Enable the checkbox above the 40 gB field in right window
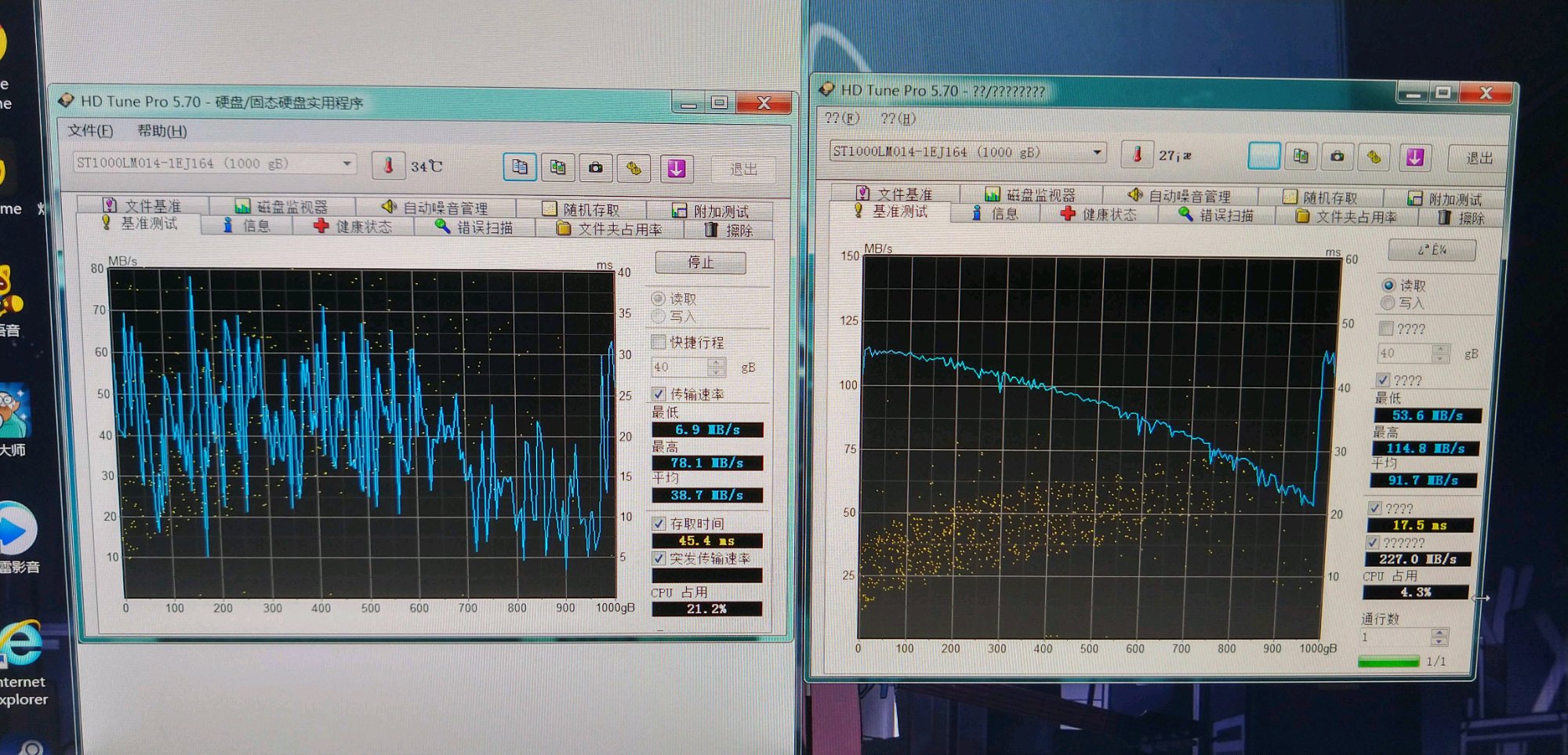Screen dimensions: 1568x755 [x=1386, y=328]
